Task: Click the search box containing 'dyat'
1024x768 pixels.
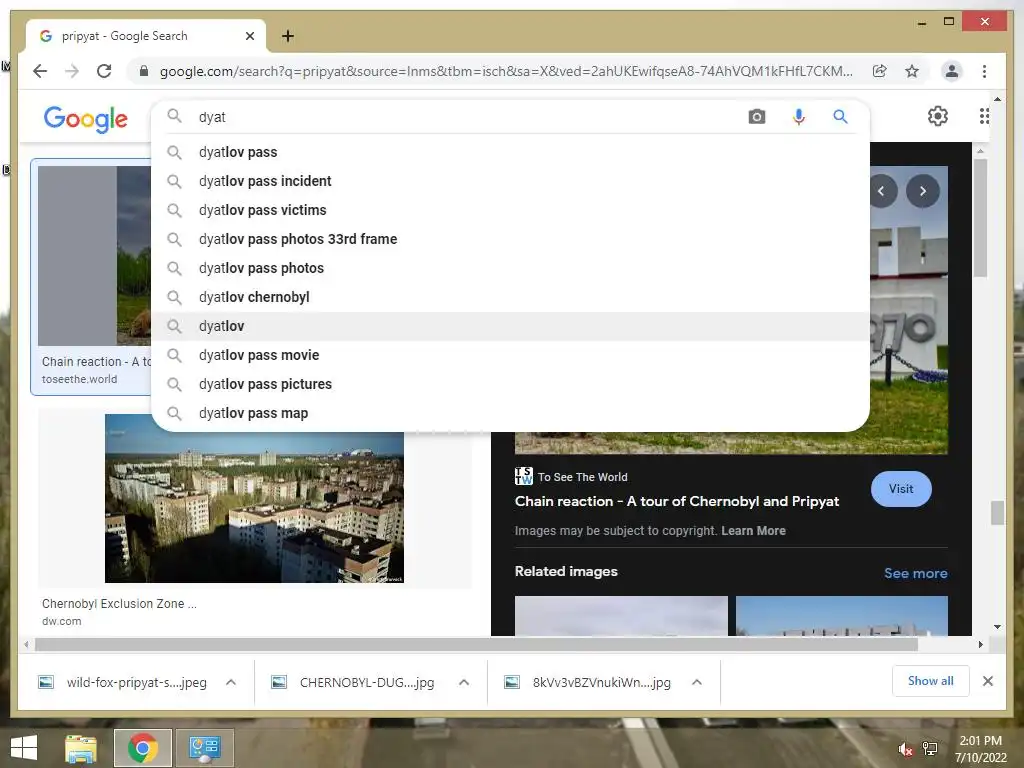Action: point(470,117)
